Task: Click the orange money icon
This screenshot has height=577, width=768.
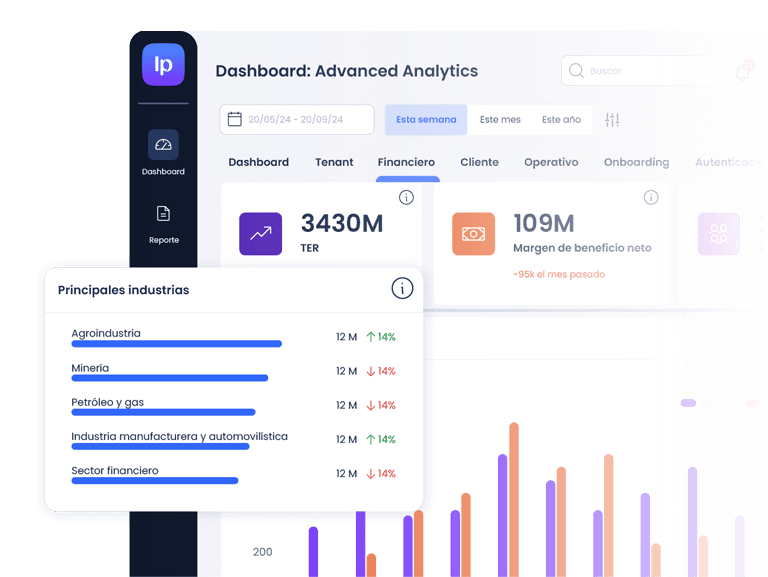Action: click(473, 234)
